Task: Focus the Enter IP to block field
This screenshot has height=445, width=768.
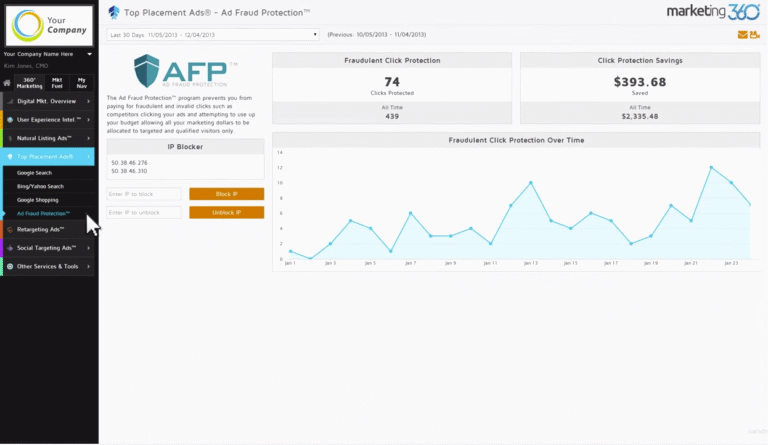Action: point(144,194)
